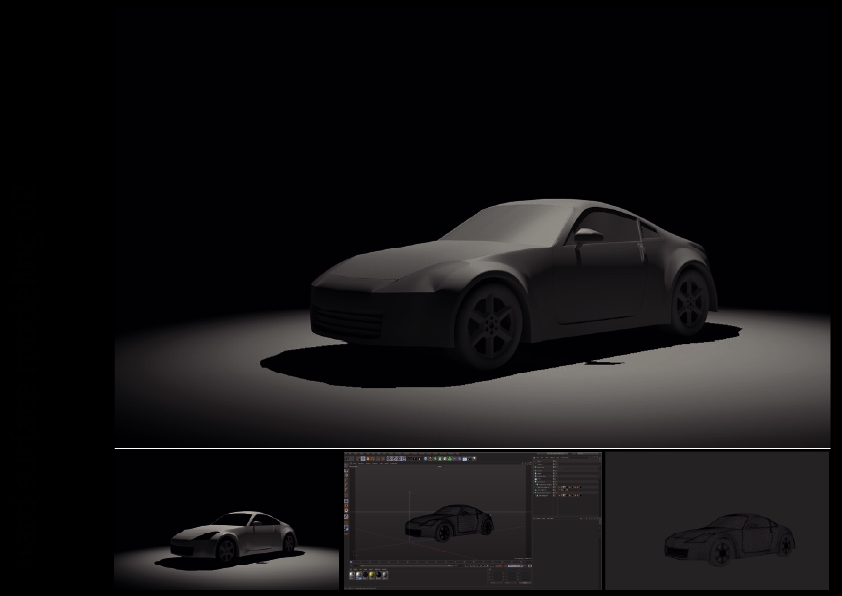Switch to Texture mode in left toolbar
The width and height of the screenshot is (842, 596).
[346, 475]
